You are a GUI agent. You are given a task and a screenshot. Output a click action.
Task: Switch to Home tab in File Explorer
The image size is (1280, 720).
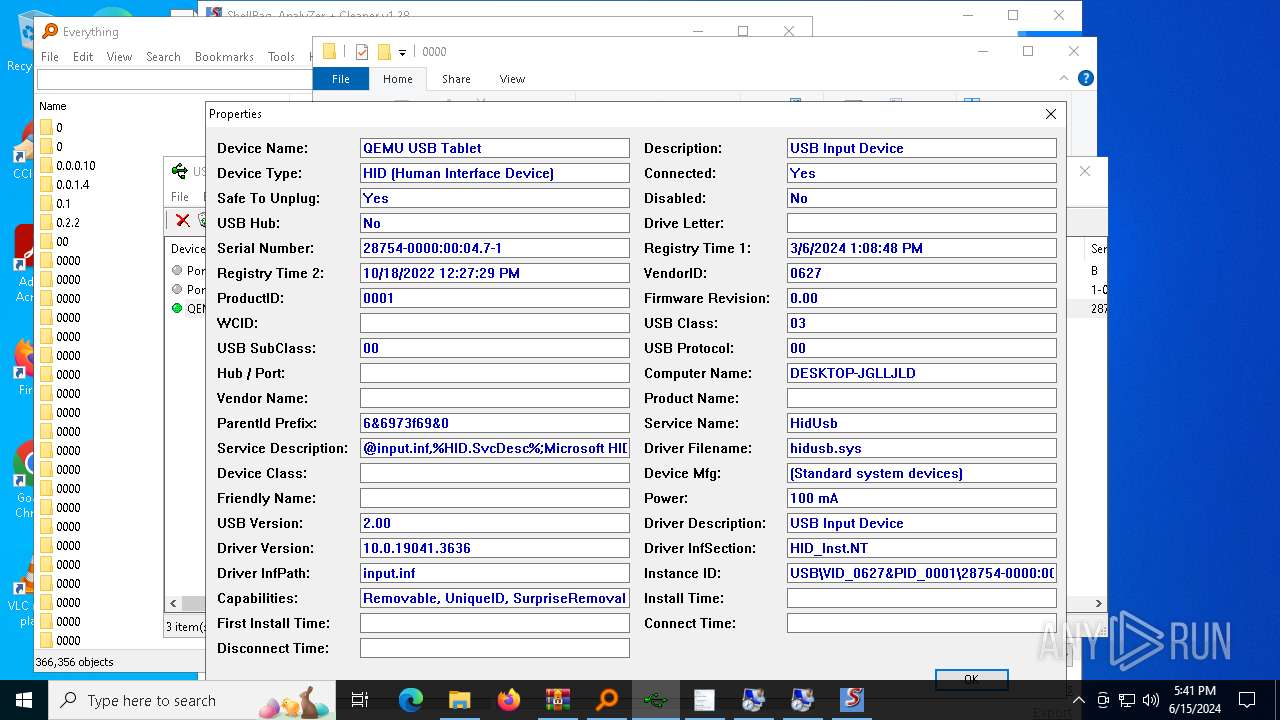coord(397,79)
